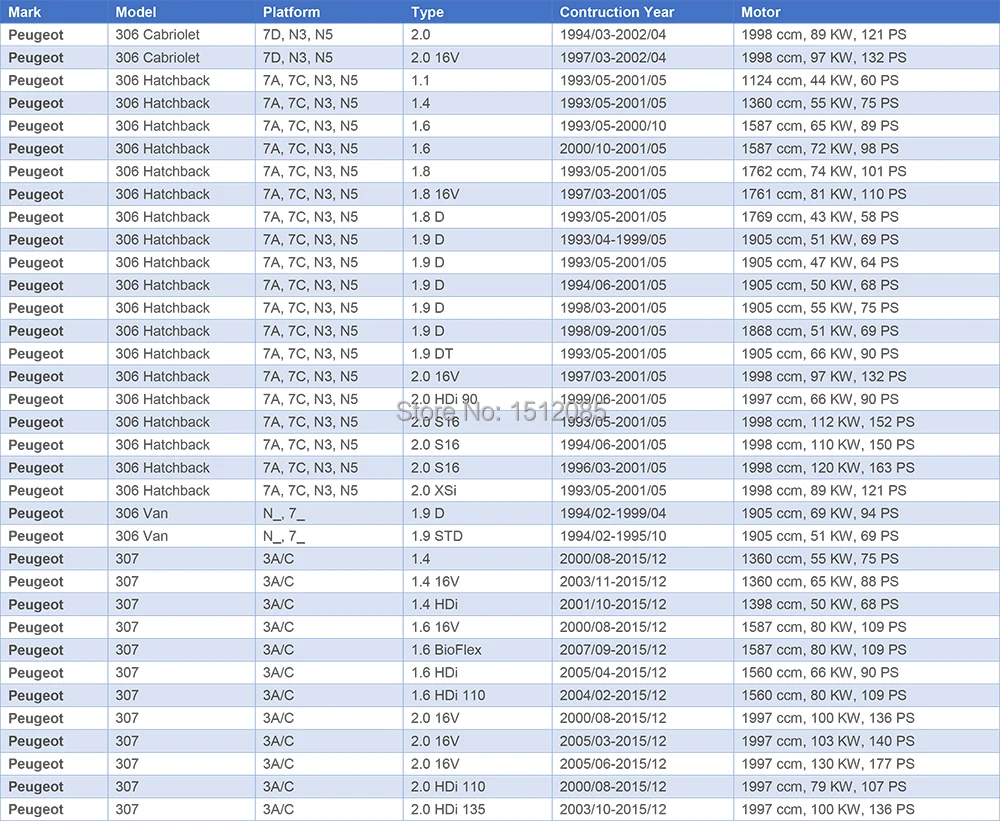1000x821 pixels.
Task: Select the "1.9 DT" type cell
Action: [478, 353]
